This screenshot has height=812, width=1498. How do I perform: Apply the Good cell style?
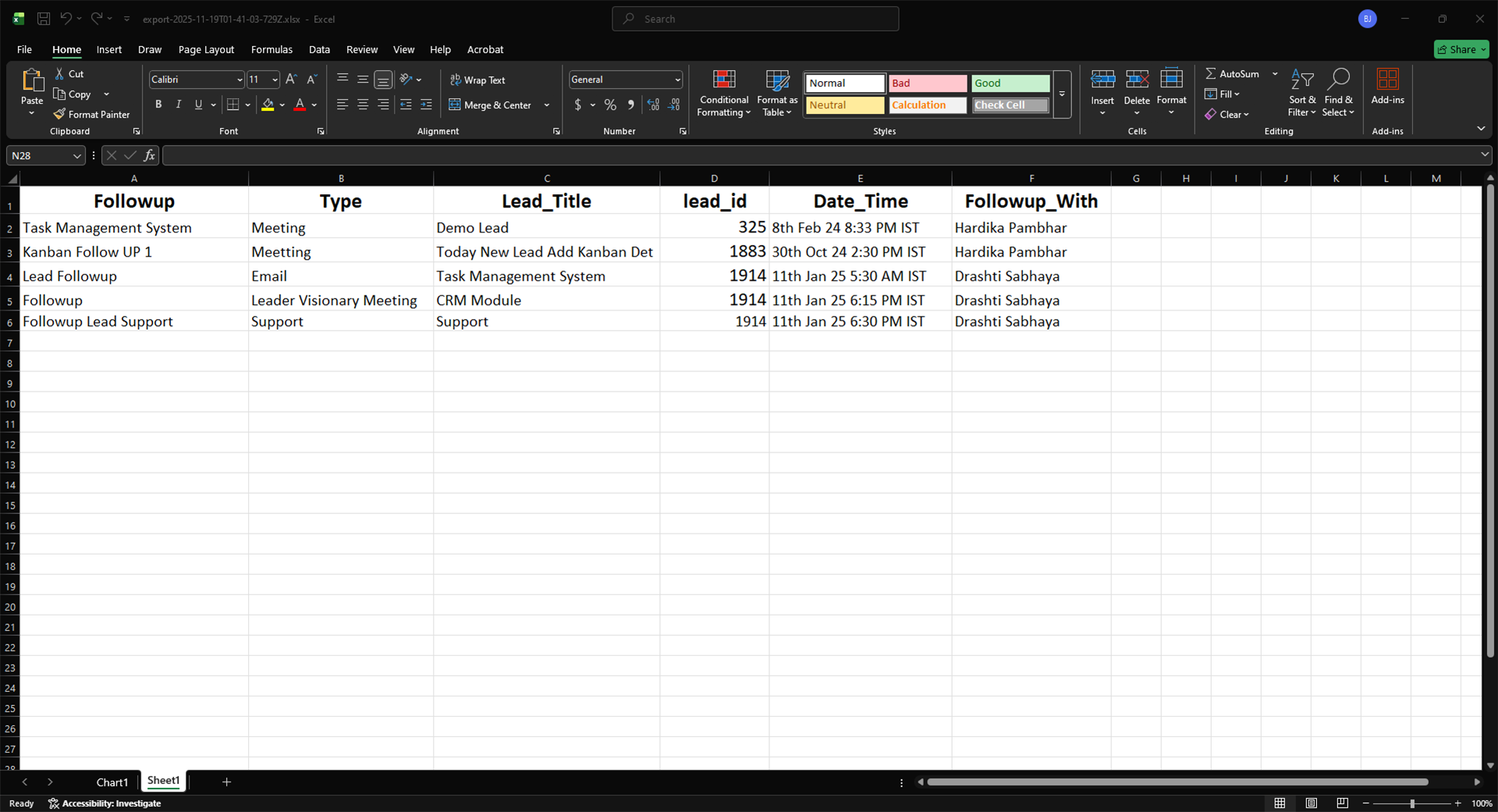[1010, 83]
